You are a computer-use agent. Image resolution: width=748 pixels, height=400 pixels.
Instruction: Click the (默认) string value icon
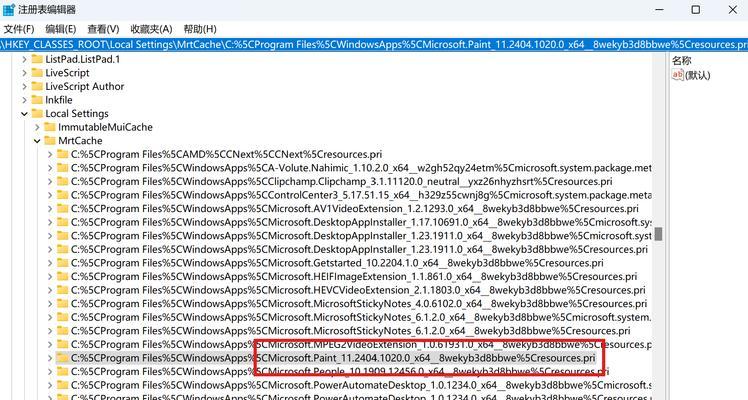677,75
